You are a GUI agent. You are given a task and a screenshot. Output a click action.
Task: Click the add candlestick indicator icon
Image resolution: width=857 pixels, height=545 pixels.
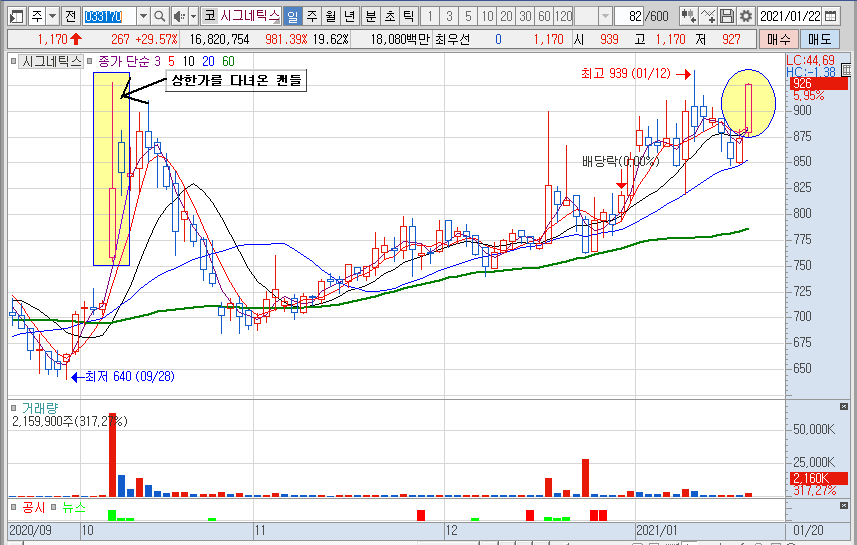688,17
